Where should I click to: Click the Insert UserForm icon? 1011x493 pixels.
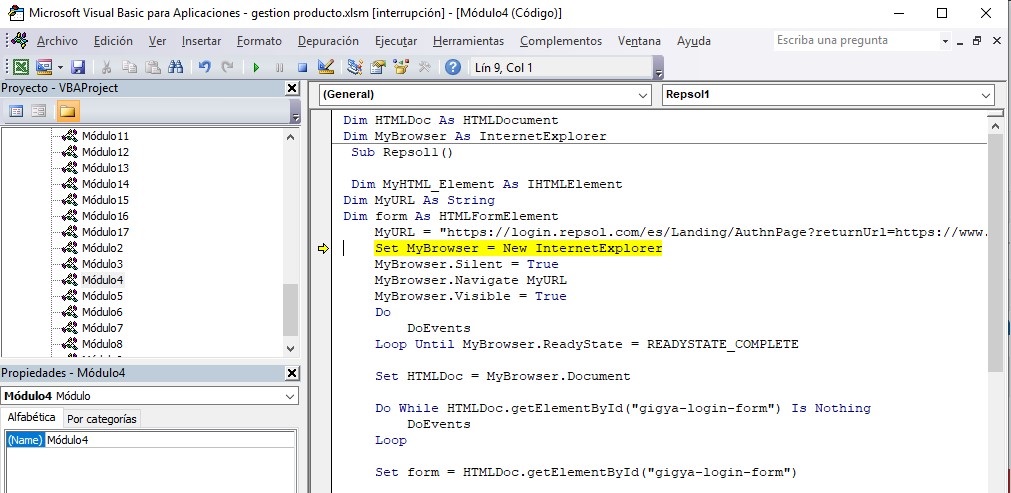pyautogui.click(x=44, y=67)
